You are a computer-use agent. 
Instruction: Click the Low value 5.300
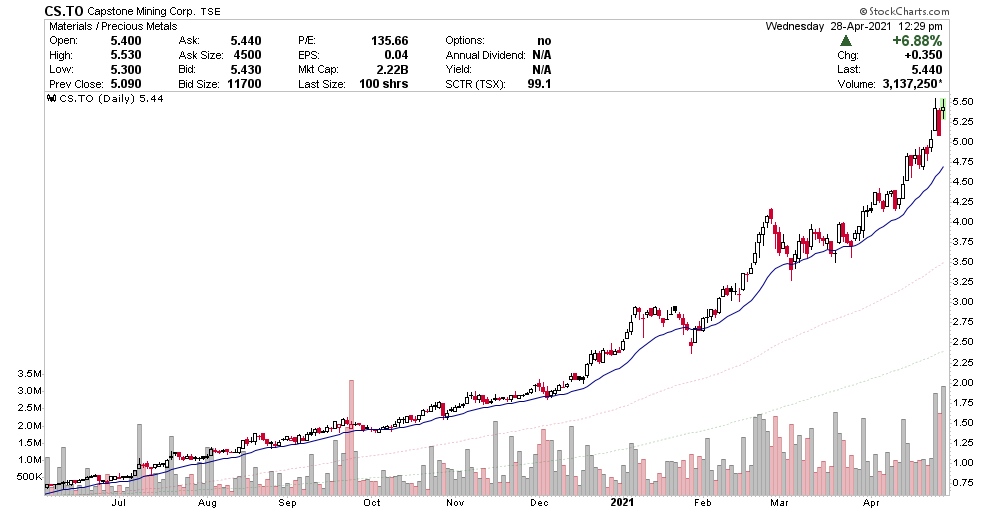click(x=126, y=69)
